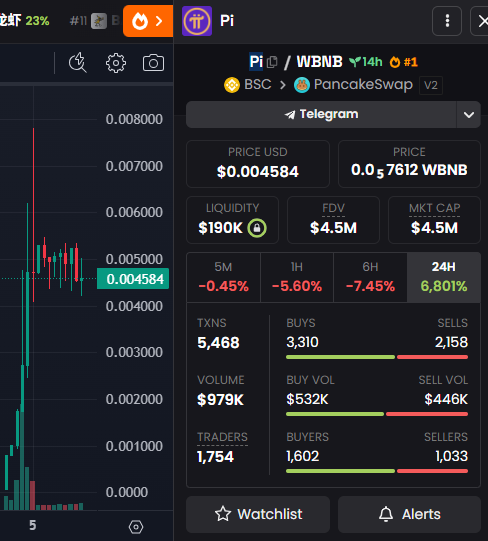Select the 1H timeframe tab

coord(297,277)
